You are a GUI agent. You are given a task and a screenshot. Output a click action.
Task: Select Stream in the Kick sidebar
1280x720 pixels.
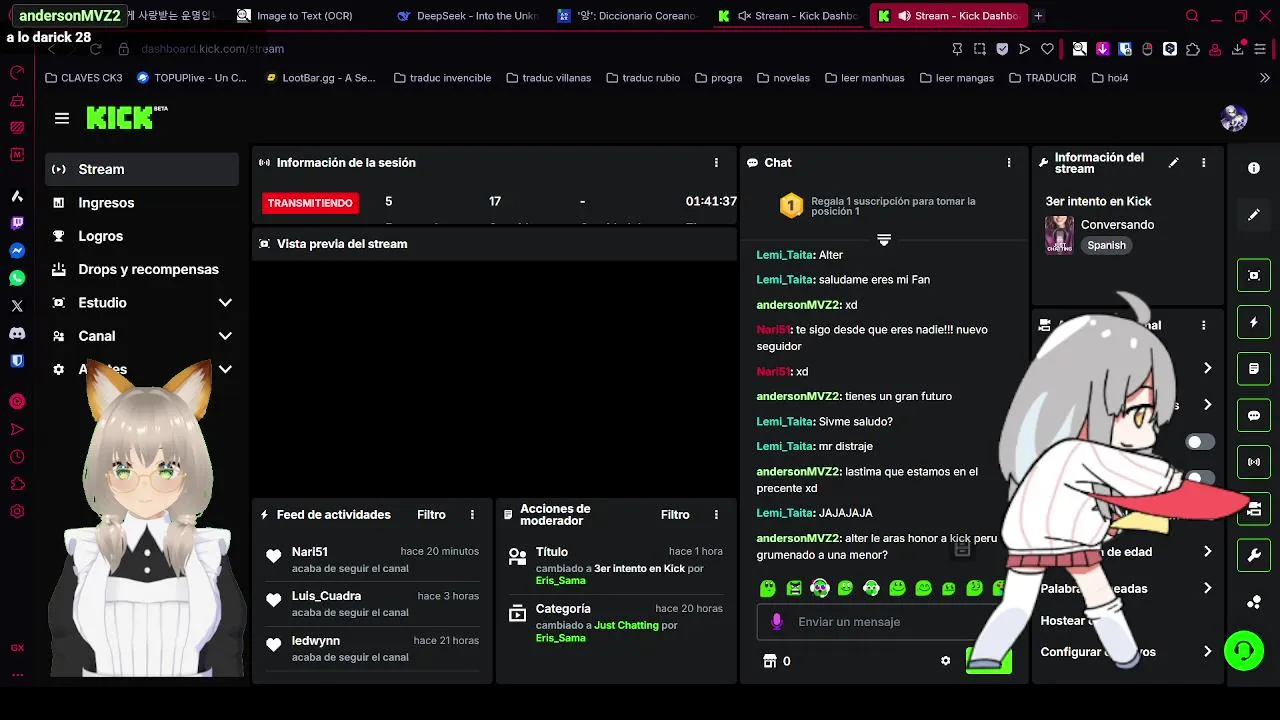click(x=142, y=170)
